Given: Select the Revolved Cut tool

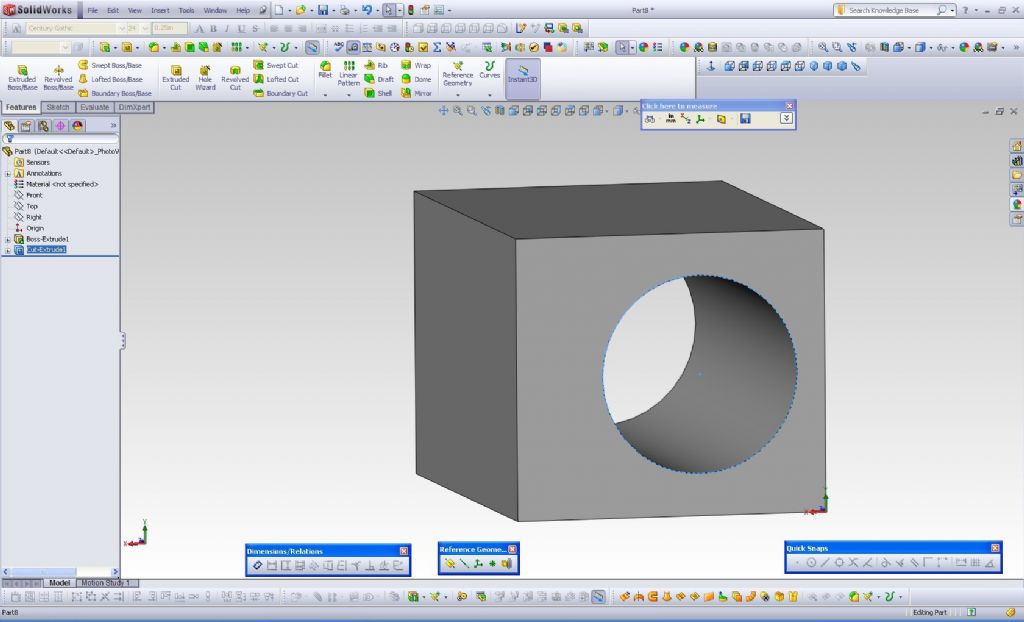Looking at the screenshot, I should tap(235, 78).
